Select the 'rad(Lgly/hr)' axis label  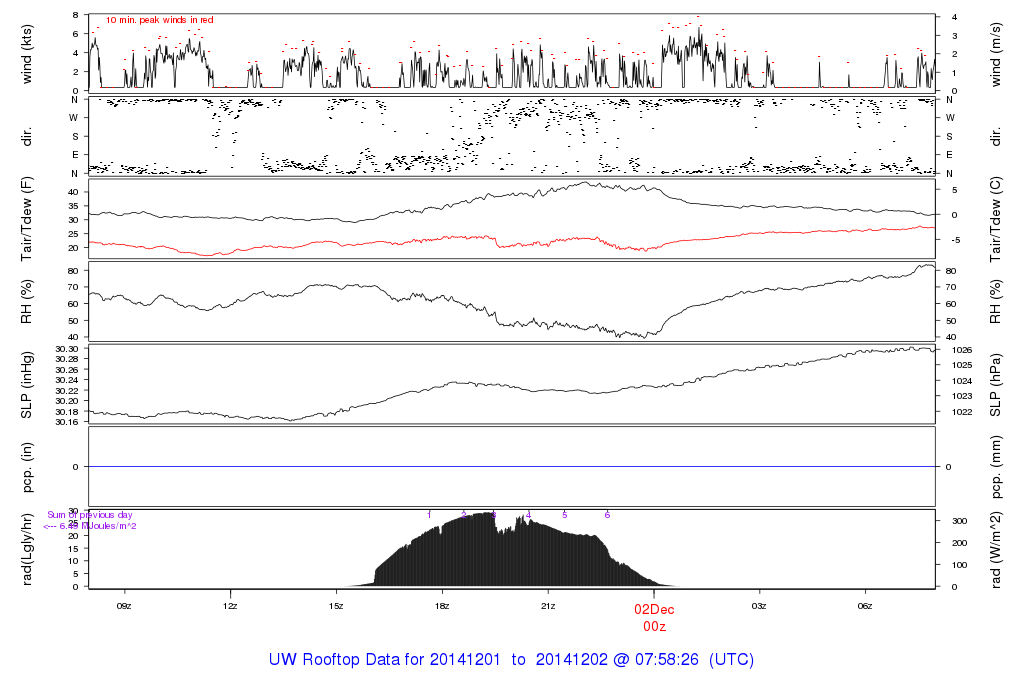click(27, 550)
